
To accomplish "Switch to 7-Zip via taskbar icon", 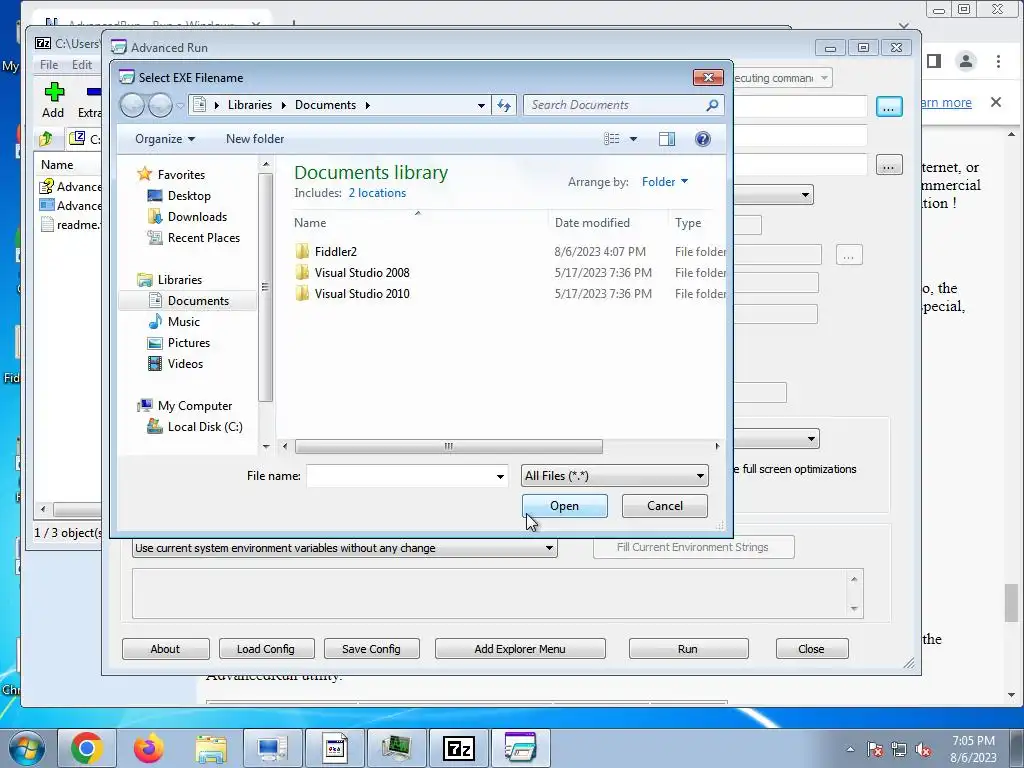I will 458,748.
